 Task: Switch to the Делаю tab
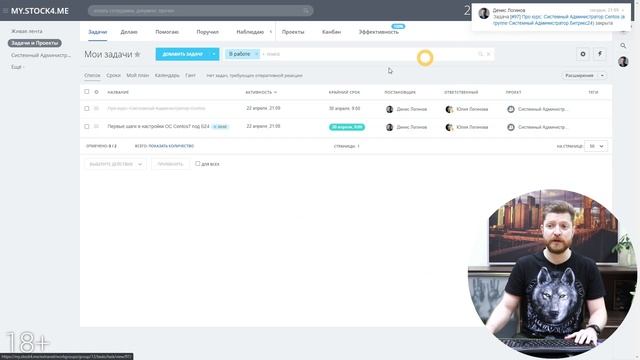pos(129,32)
